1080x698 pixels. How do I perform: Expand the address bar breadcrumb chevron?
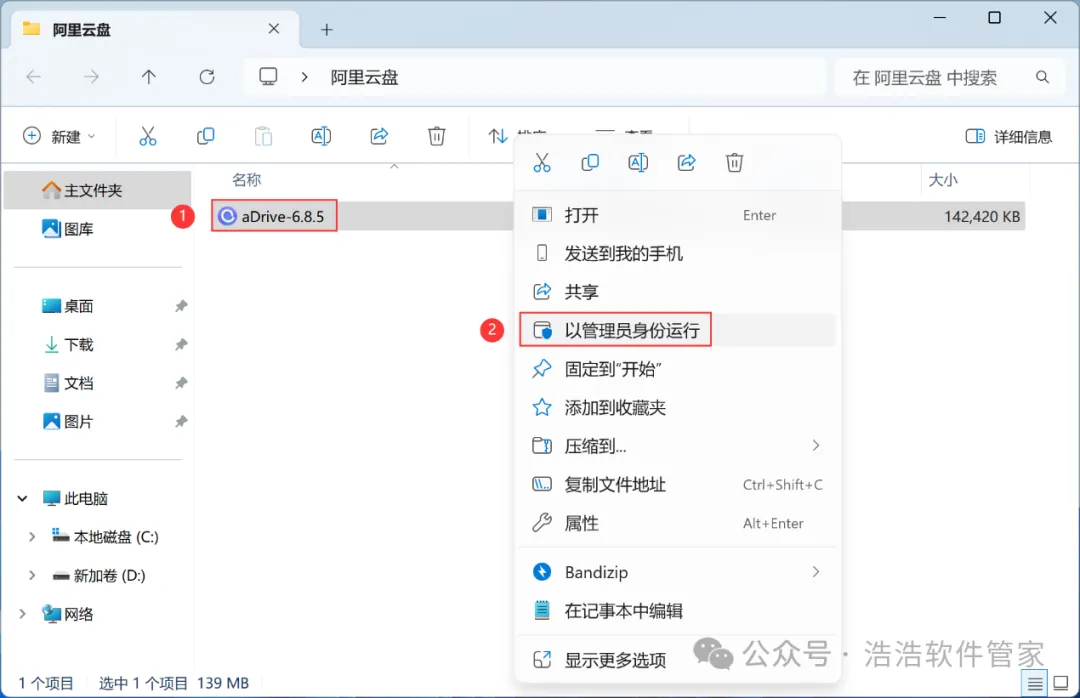(304, 77)
